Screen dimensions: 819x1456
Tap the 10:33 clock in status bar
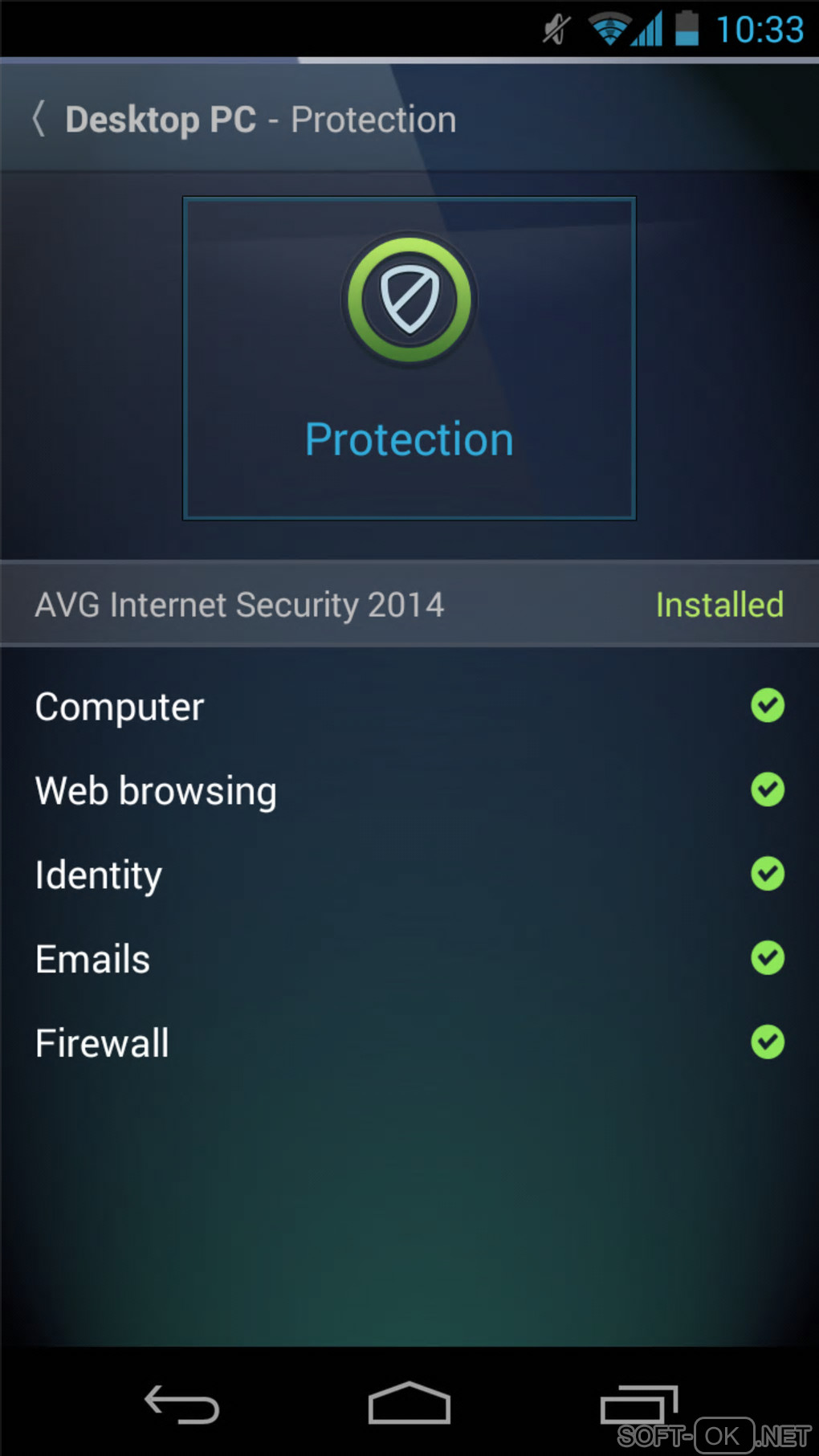click(x=760, y=30)
